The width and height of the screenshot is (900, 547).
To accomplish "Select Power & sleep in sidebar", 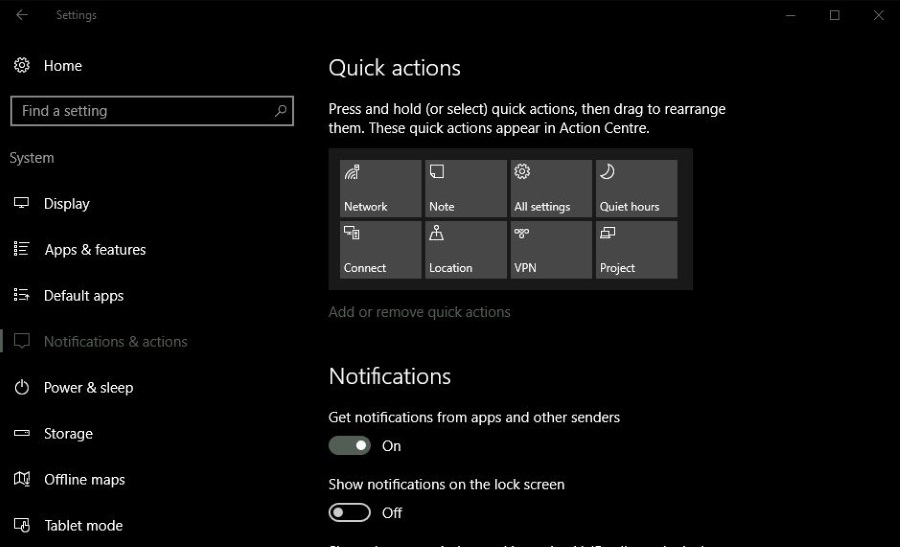I will (88, 388).
